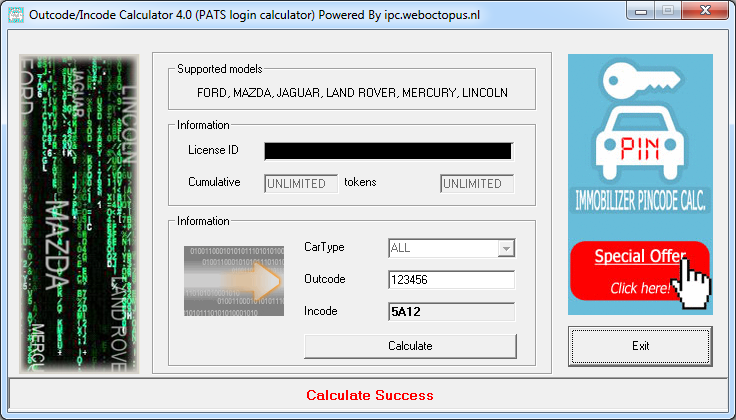Image resolution: width=736 pixels, height=420 pixels.
Task: Minimize the calculator window
Action: (x=641, y=11)
